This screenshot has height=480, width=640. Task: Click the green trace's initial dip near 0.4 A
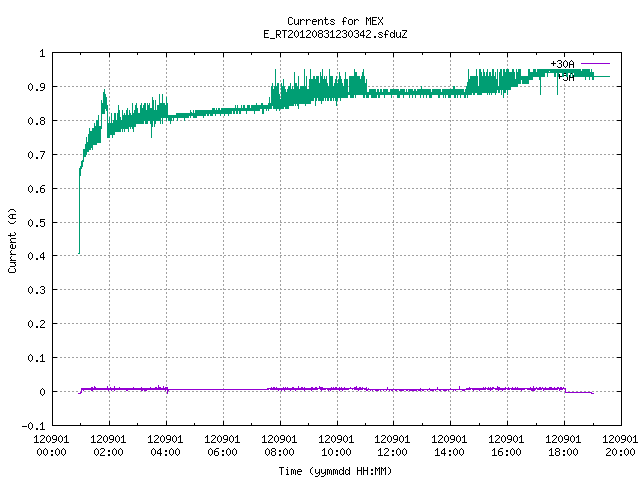(79, 252)
